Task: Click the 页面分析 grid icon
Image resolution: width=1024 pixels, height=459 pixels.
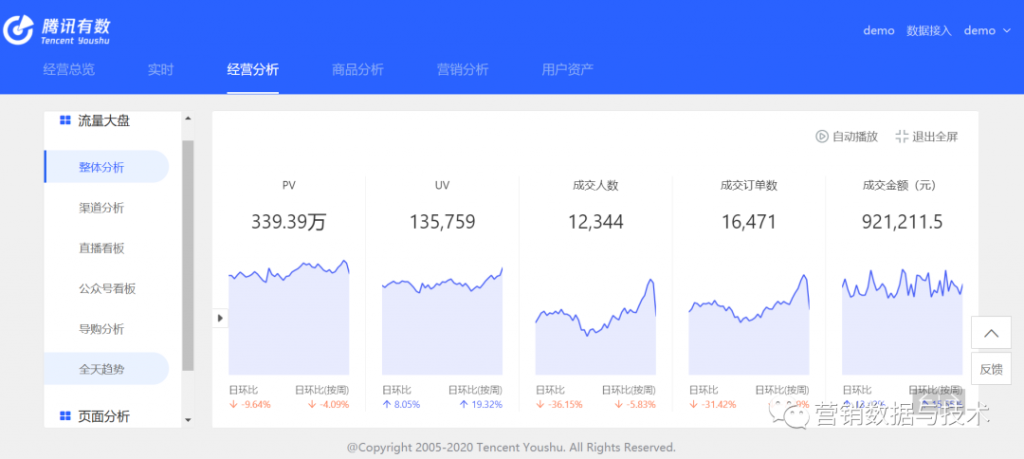Action: [65, 416]
